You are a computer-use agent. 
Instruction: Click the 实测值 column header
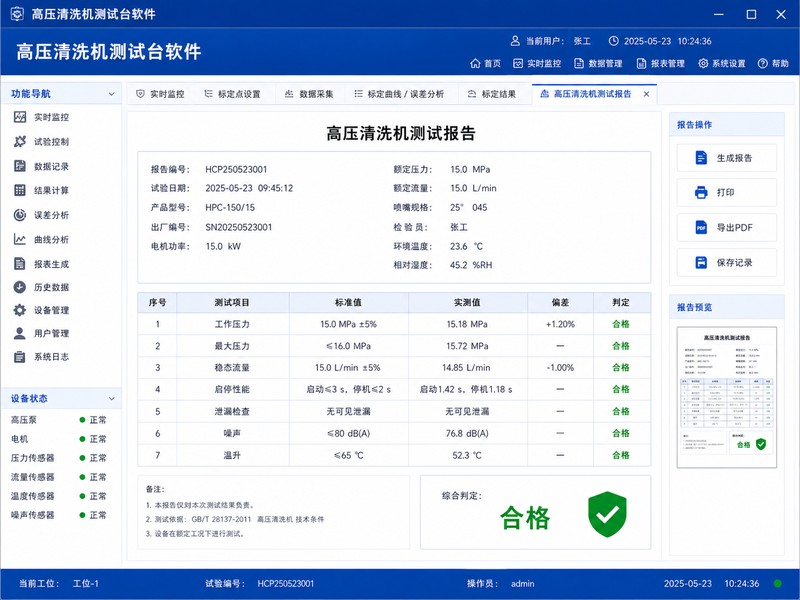[x=467, y=303]
